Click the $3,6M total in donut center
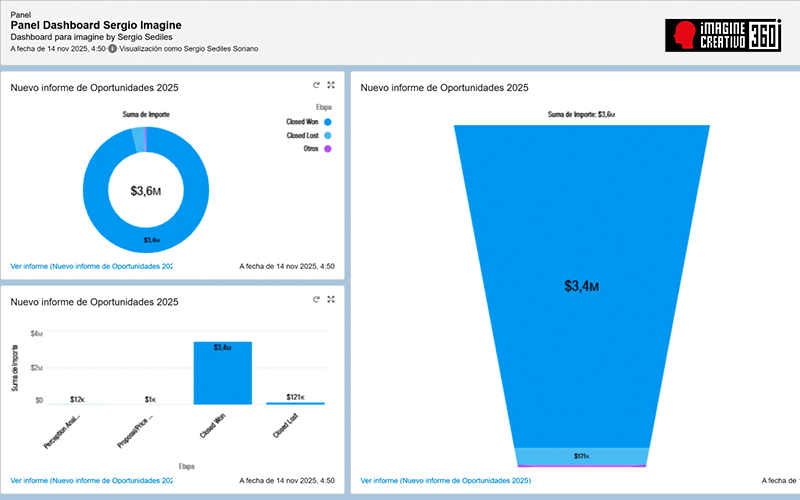The height and width of the screenshot is (500, 800). tap(146, 190)
